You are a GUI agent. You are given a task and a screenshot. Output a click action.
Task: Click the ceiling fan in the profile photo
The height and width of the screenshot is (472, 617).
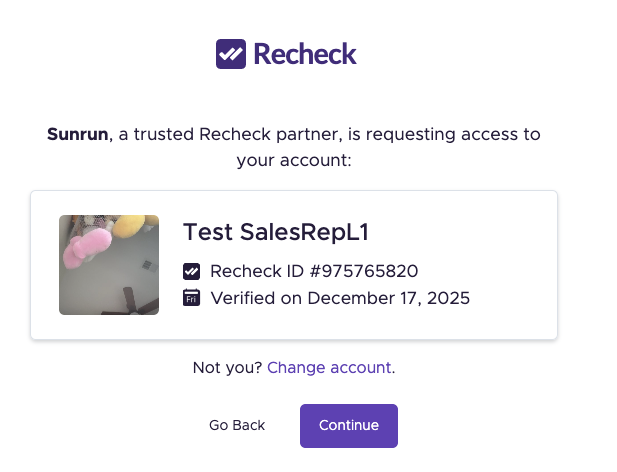pos(132,298)
